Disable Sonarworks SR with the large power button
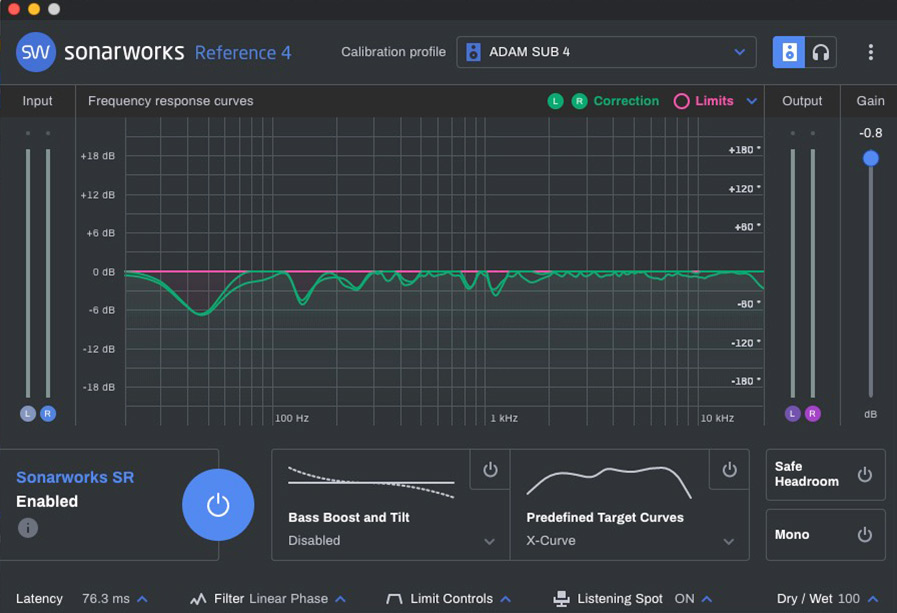897x613 pixels. (x=218, y=505)
